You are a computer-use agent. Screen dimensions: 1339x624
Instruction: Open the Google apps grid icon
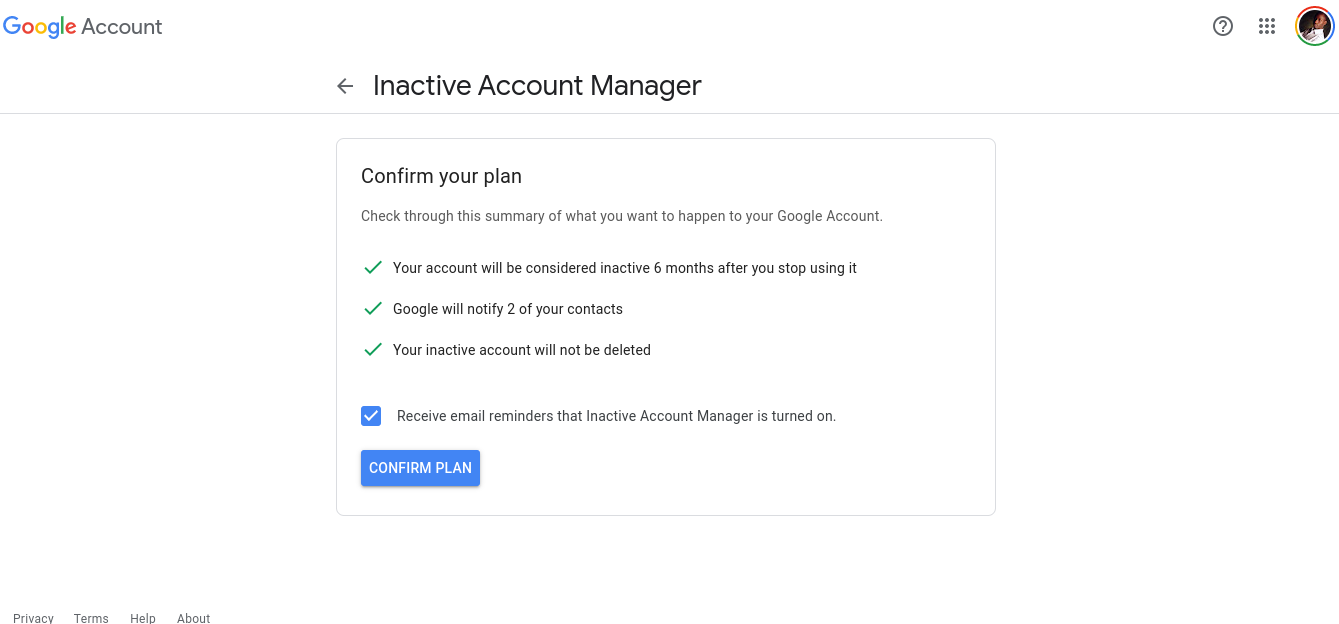tap(1266, 27)
